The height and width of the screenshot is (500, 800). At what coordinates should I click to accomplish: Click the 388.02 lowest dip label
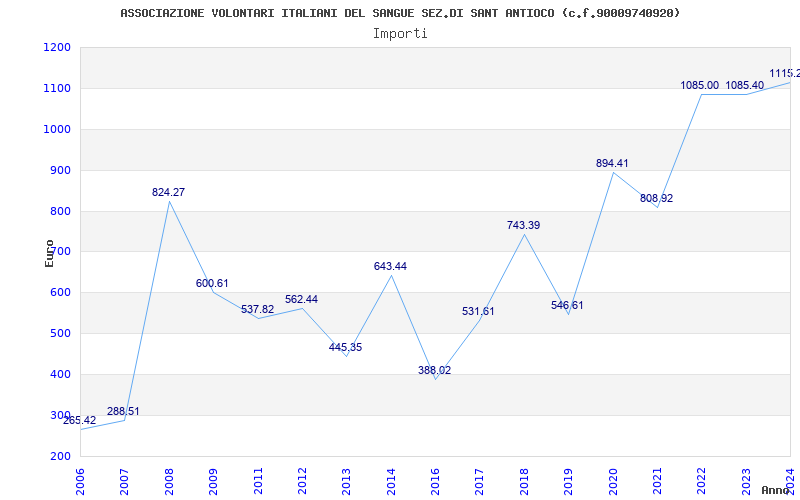coord(435,370)
